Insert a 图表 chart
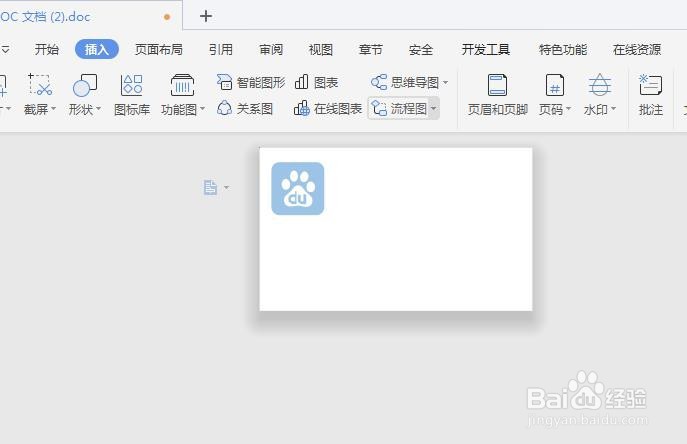Screen dimensions: 687x444 pos(317,82)
